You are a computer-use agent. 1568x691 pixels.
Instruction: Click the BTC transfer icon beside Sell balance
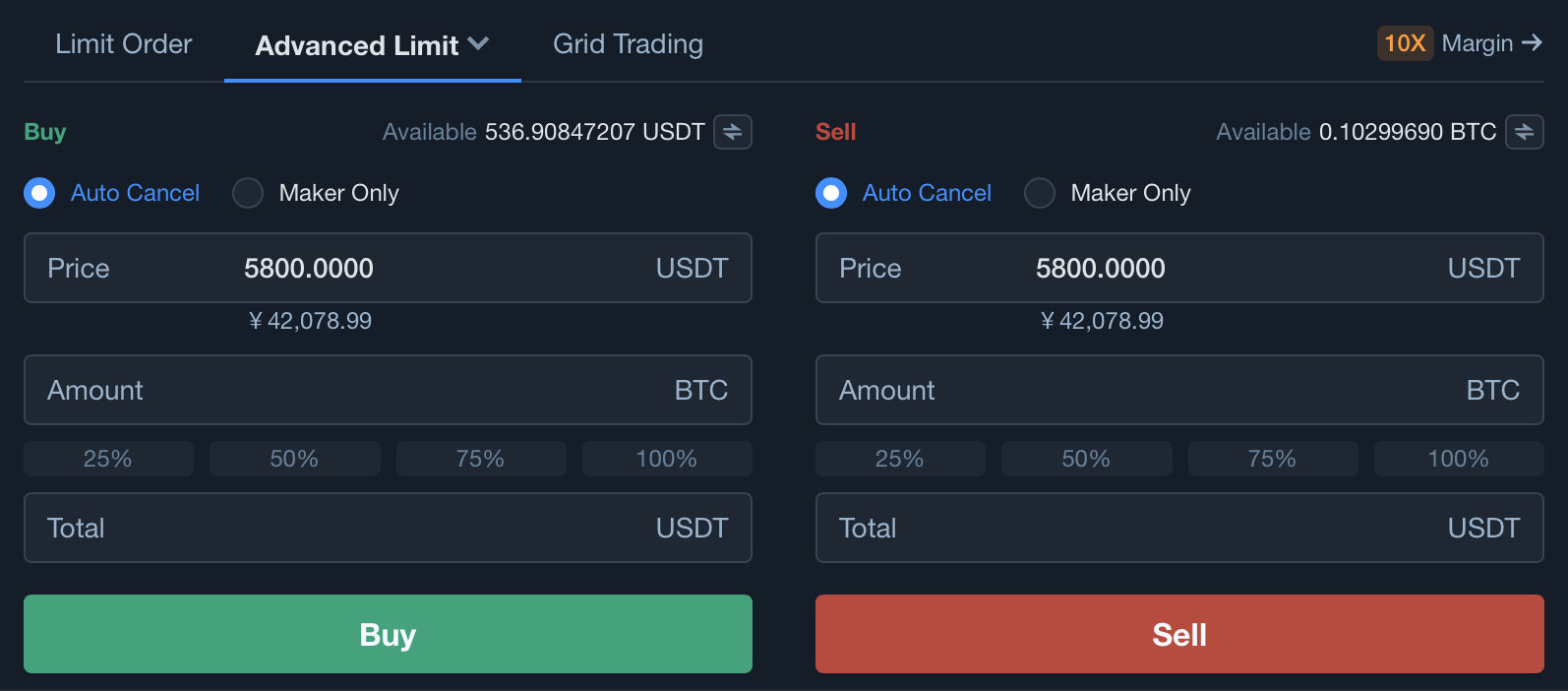tap(1524, 132)
